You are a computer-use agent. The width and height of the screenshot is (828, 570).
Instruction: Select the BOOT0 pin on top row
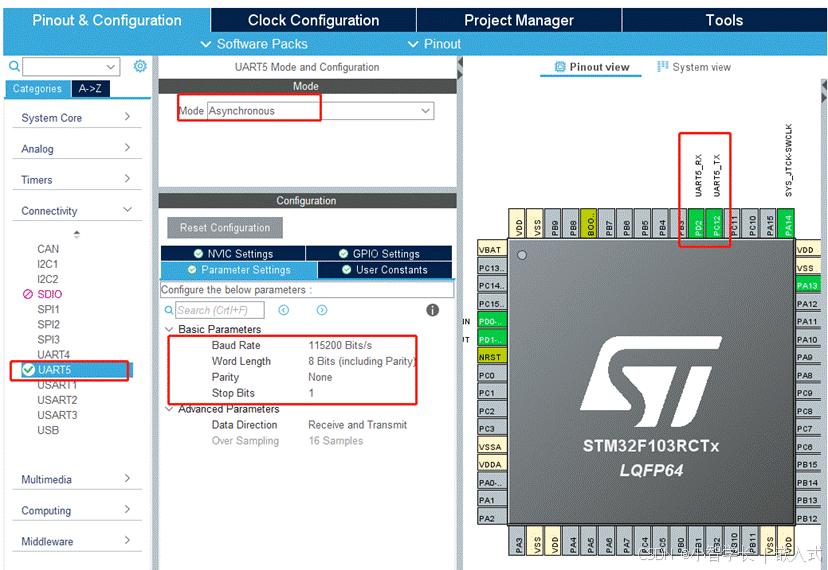tap(590, 223)
